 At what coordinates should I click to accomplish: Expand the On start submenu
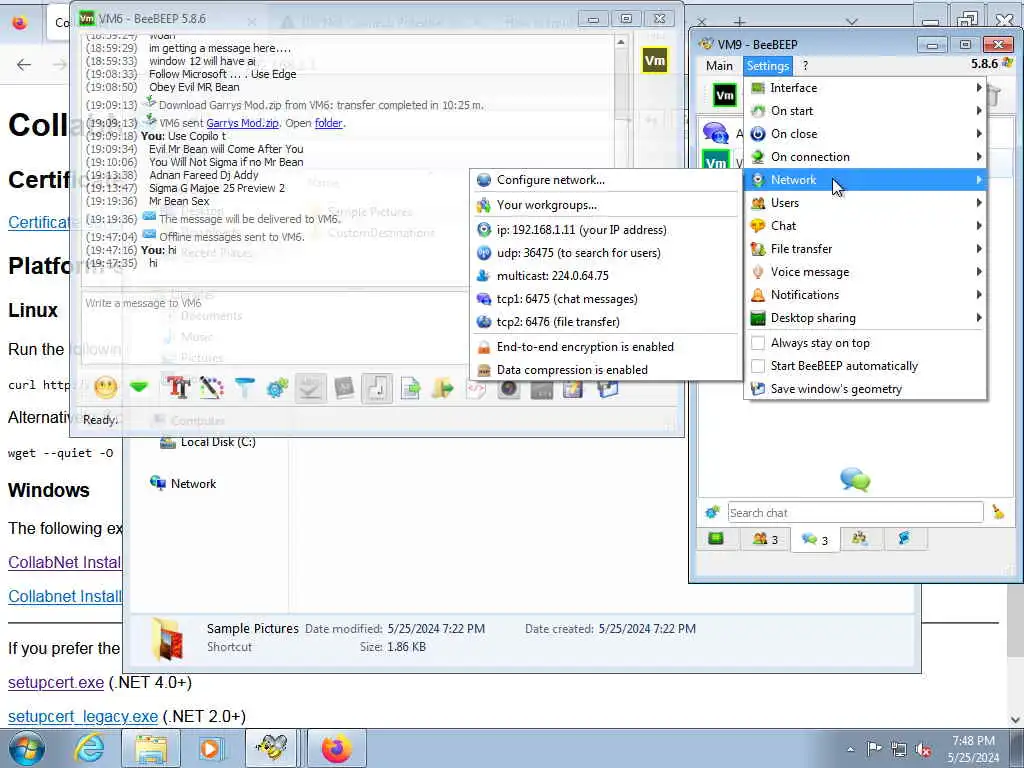[x=865, y=110]
